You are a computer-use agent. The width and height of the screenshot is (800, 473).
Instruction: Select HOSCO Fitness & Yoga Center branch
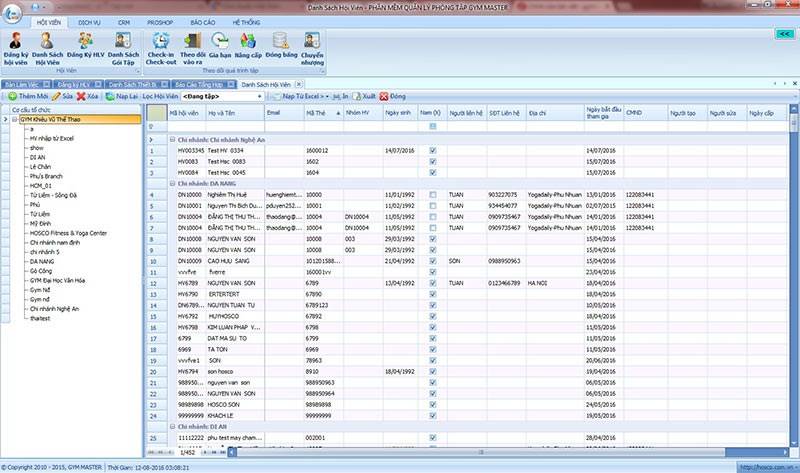pyautogui.click(x=67, y=233)
